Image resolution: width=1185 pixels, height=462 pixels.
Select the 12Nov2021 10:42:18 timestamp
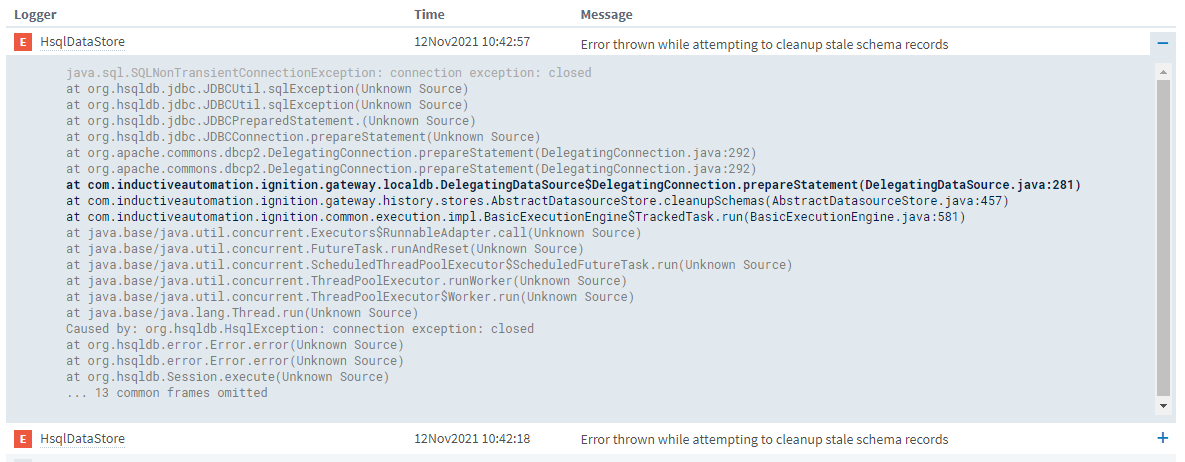coord(472,438)
